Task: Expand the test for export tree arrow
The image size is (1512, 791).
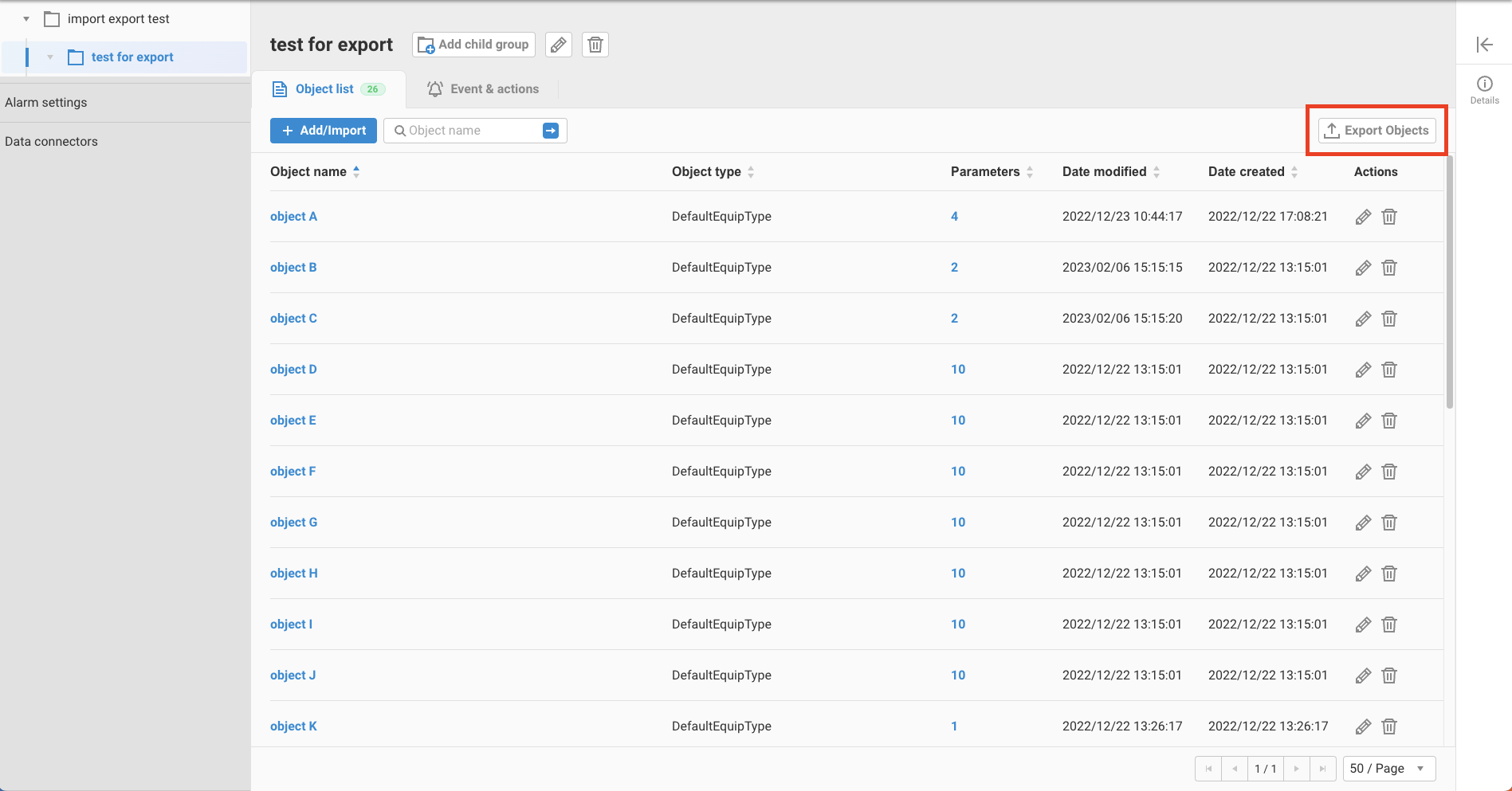Action: [50, 57]
